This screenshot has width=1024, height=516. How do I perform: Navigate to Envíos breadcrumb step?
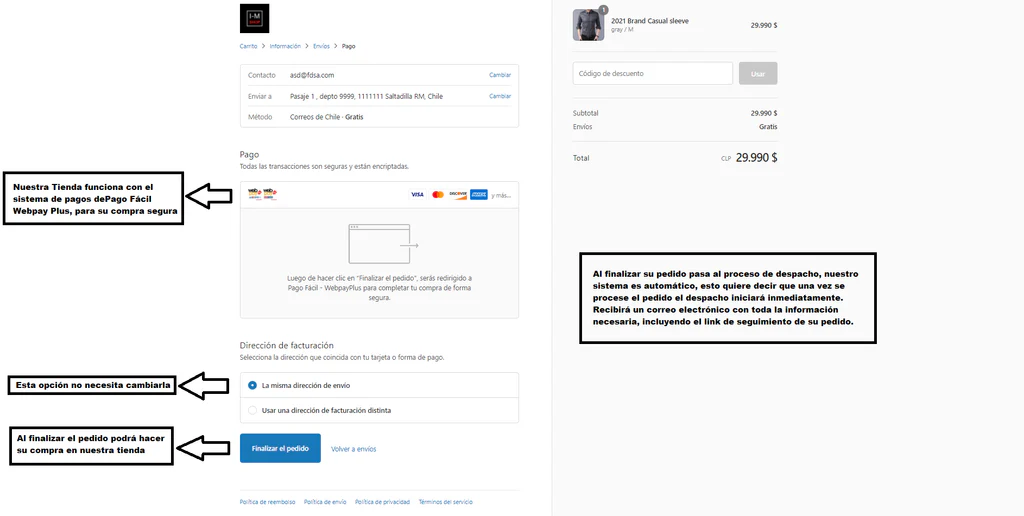point(321,46)
